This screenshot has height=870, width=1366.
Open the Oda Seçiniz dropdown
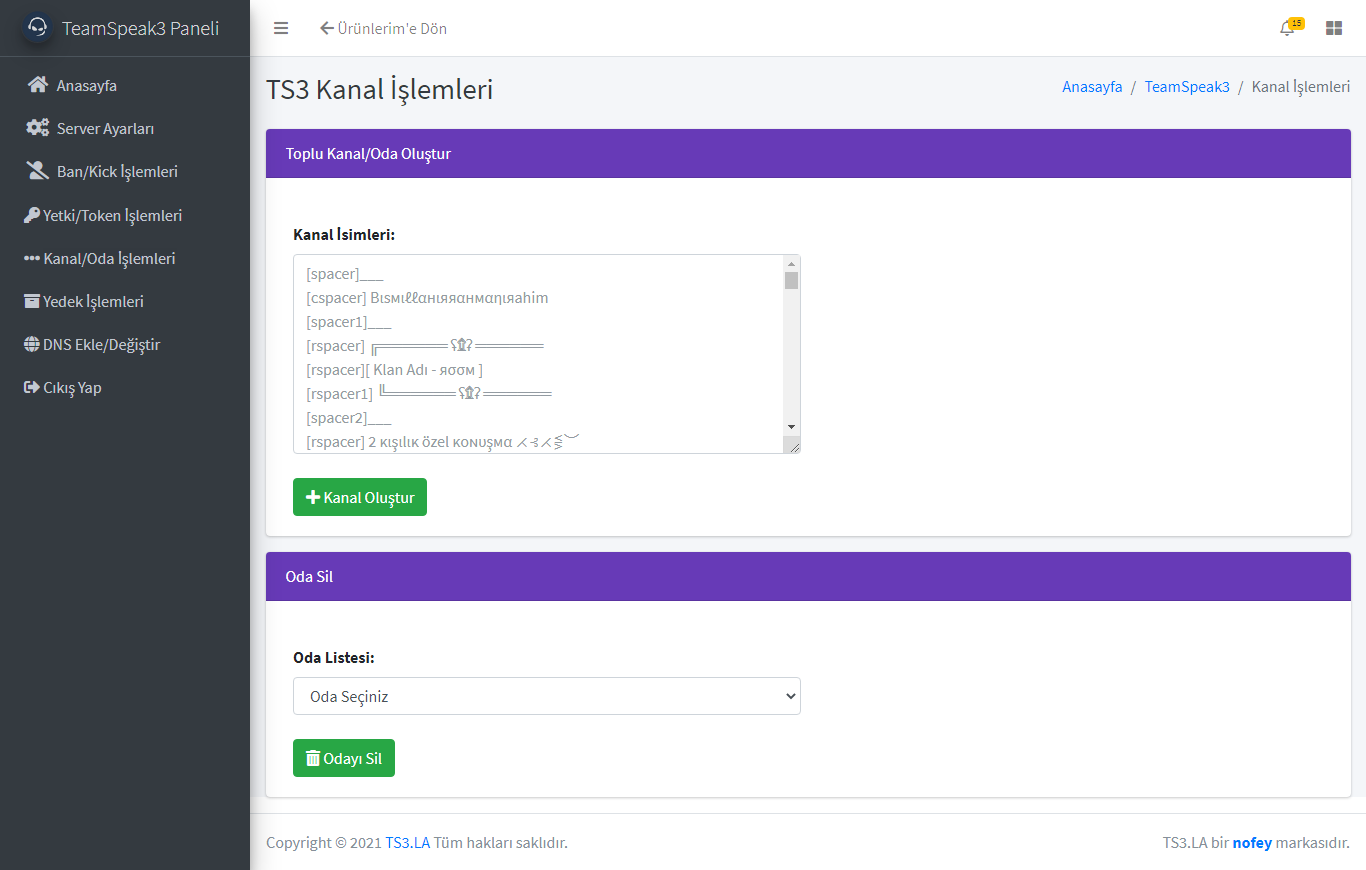(x=546, y=696)
